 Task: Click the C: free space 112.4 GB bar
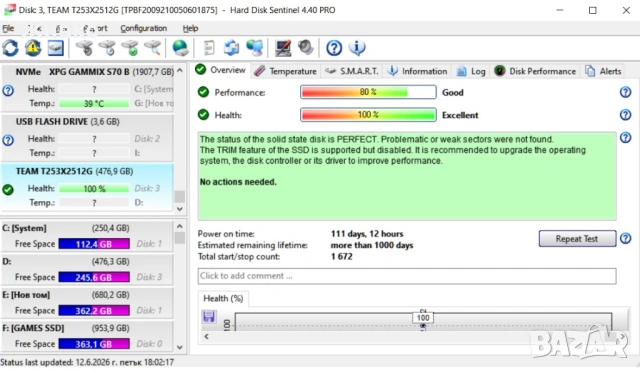94,244
